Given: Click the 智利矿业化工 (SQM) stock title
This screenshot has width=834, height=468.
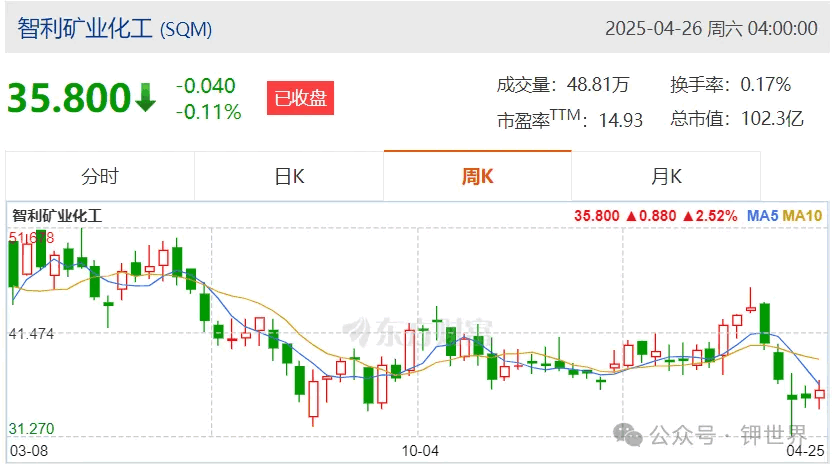Looking at the screenshot, I should pos(114,29).
